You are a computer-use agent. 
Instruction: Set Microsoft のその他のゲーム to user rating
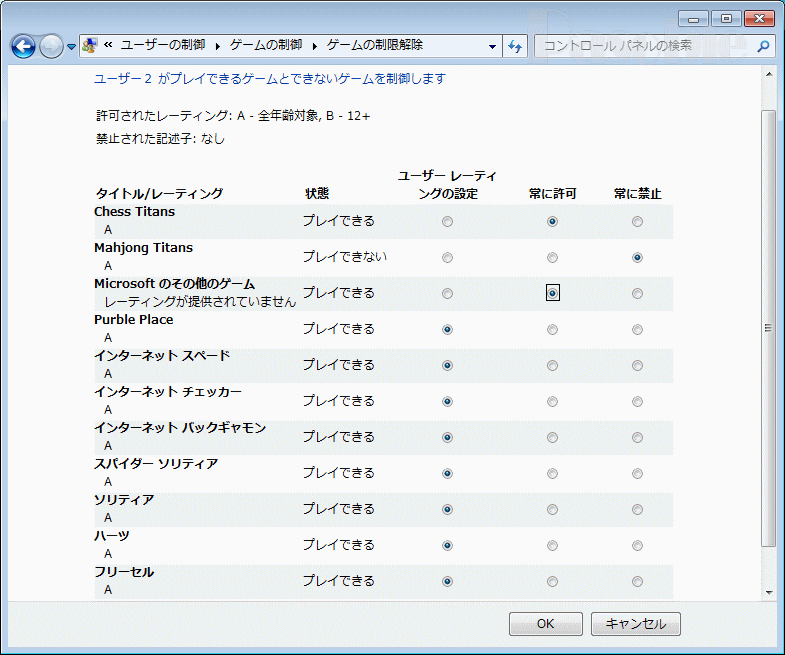coord(448,293)
